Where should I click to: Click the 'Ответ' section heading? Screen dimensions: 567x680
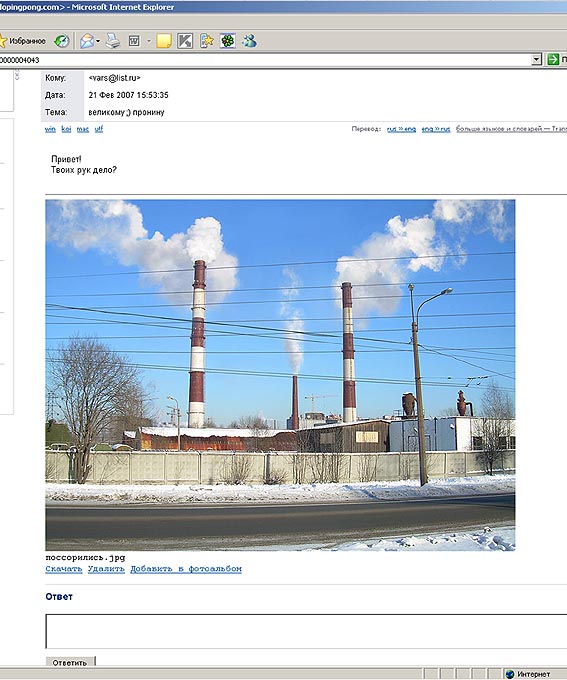[x=59, y=597]
